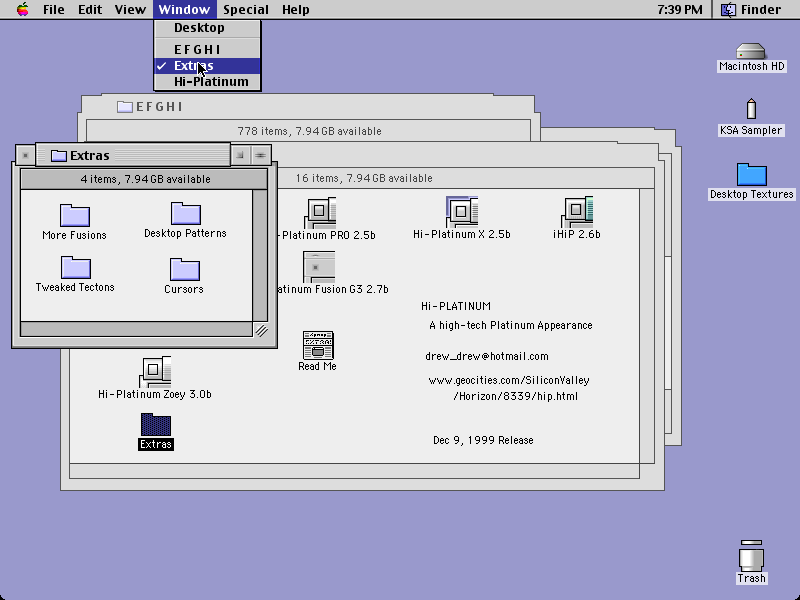Select the Platinum Fusion G3 2.7b file
Image resolution: width=800 pixels, height=600 pixels.
click(319, 267)
